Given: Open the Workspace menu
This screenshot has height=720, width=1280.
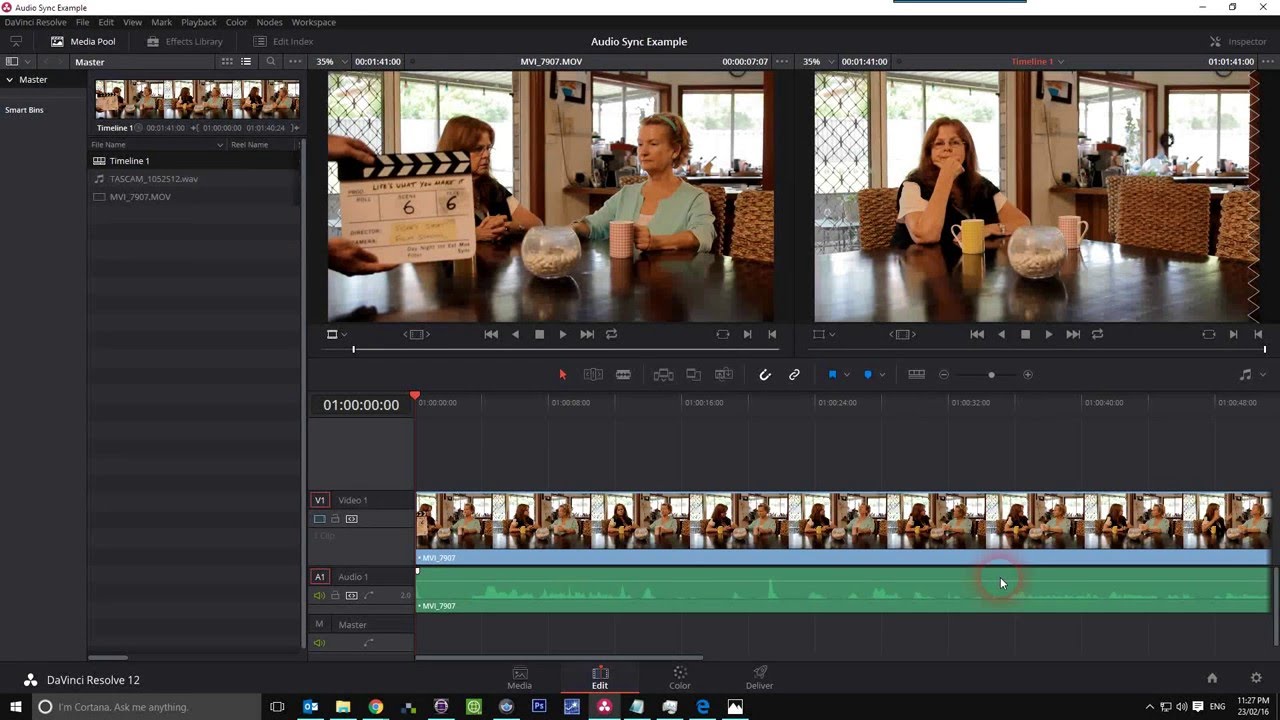Looking at the screenshot, I should tap(314, 22).
